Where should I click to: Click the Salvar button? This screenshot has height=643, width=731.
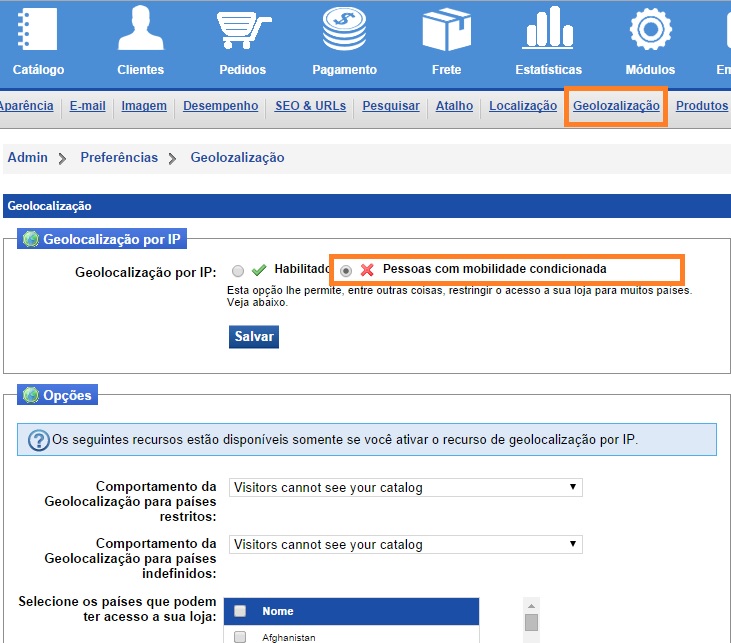[254, 337]
